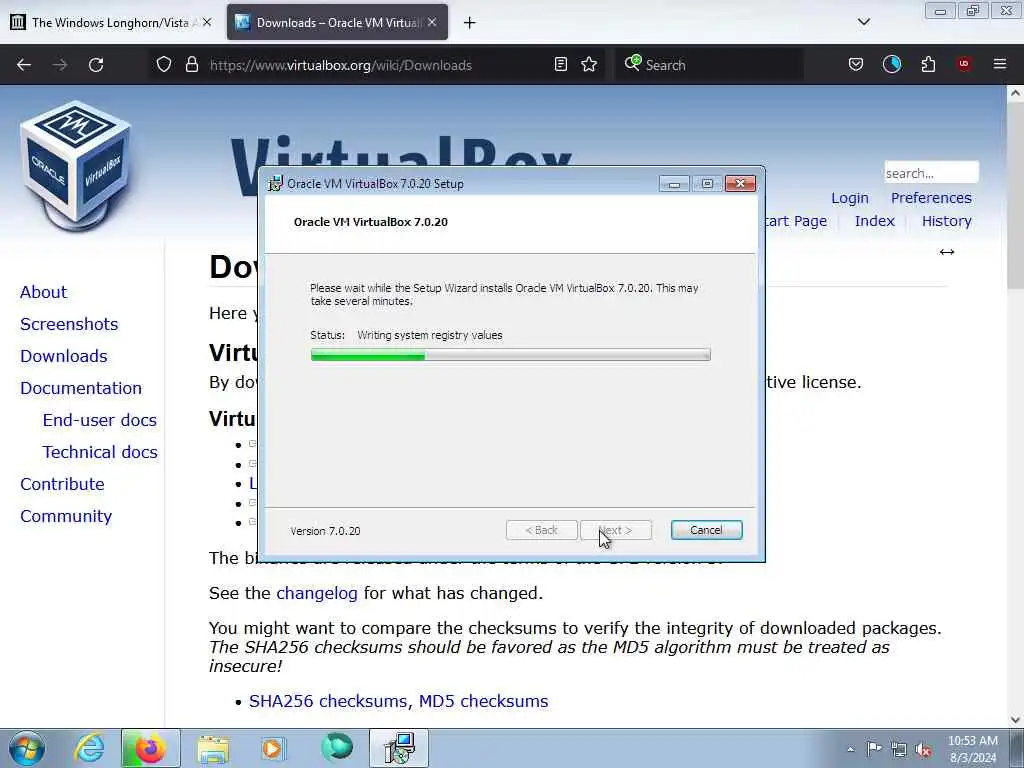
Task: Cancel the VirtualBox installation
Action: (707, 530)
